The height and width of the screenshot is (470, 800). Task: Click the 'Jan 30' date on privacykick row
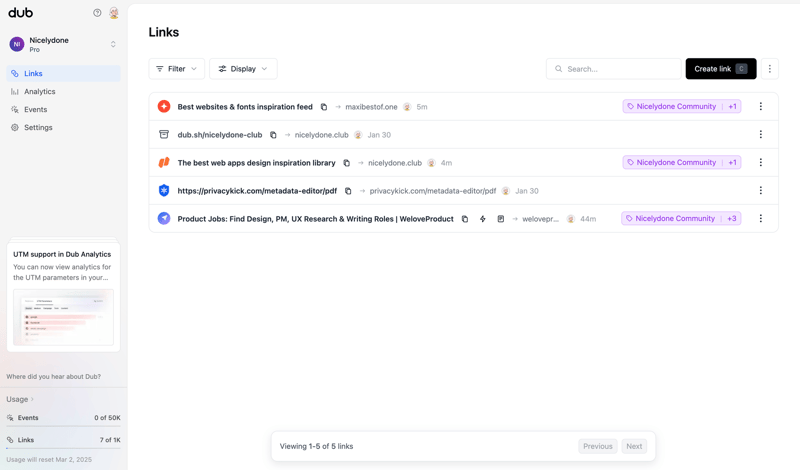pyautogui.click(x=527, y=191)
